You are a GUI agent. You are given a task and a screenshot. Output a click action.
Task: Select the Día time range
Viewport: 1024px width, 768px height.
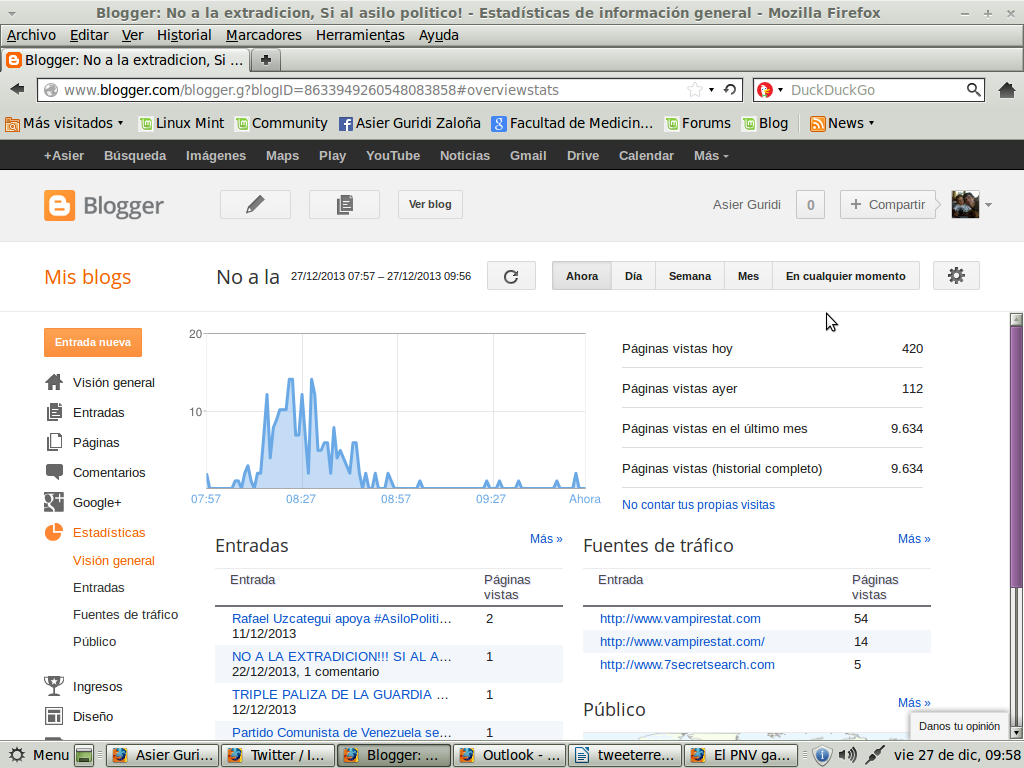tap(633, 276)
